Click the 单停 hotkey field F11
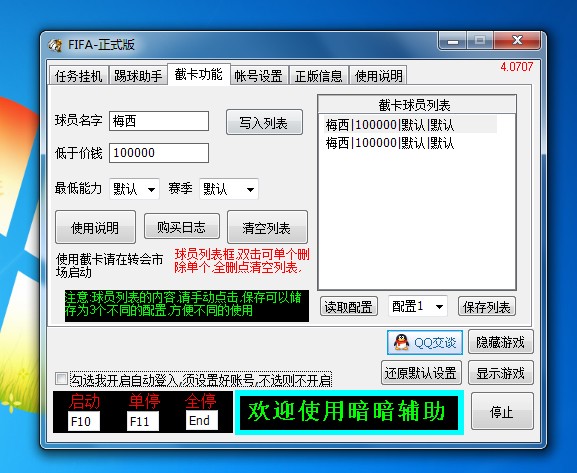Image resolution: width=577 pixels, height=473 pixels. [x=143, y=421]
